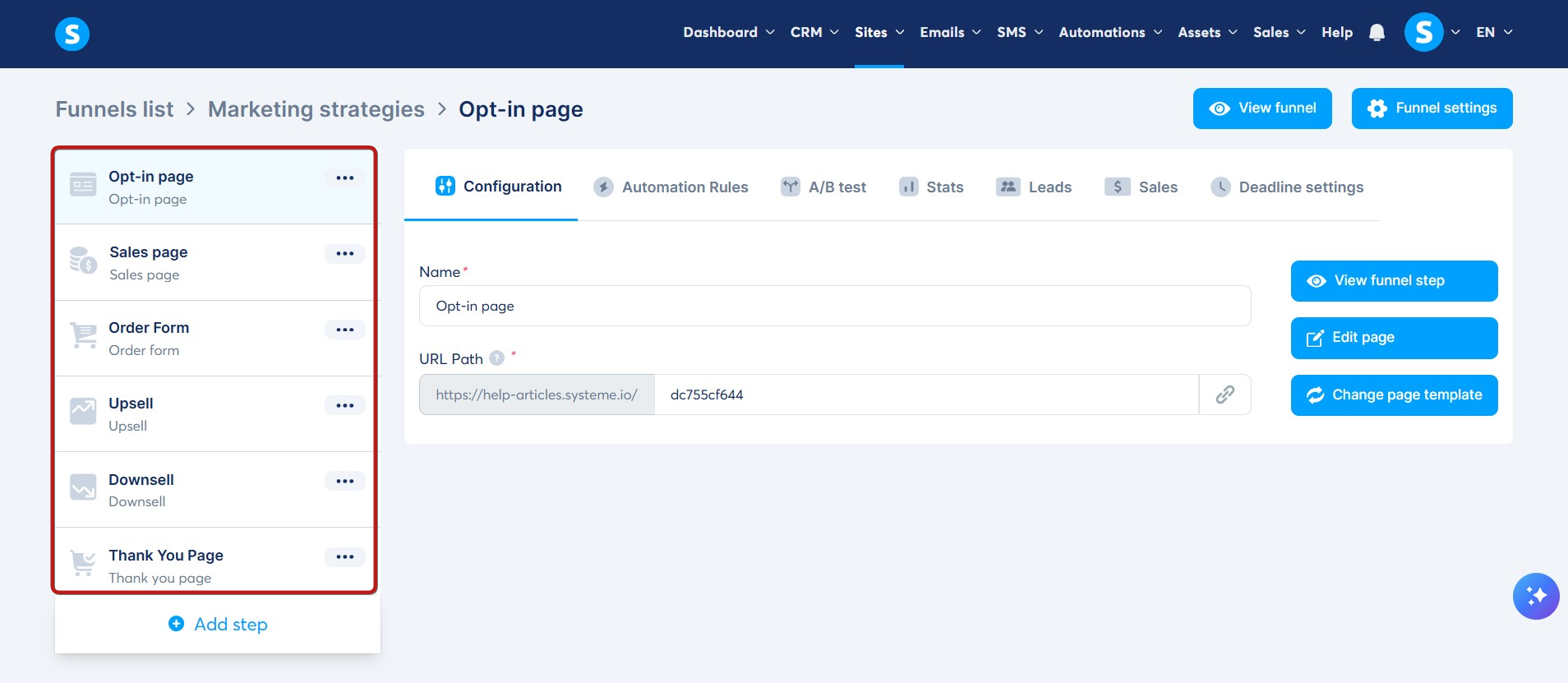Viewport: 1568px width, 683px height.
Task: Click the Add step link
Action: coord(218,624)
